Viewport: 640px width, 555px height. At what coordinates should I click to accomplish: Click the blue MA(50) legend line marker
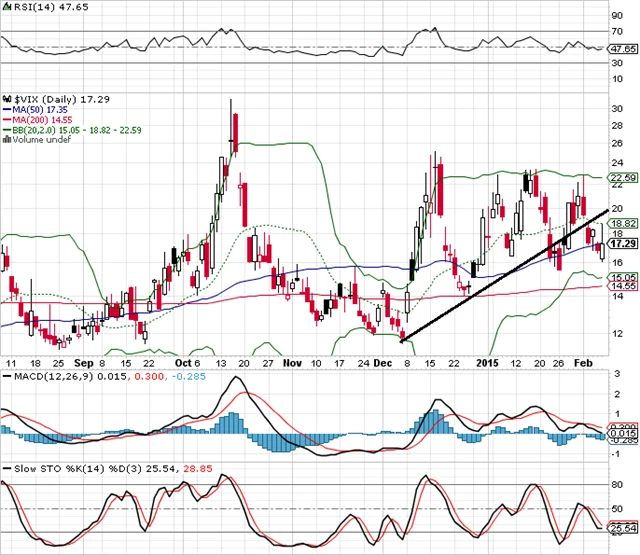[x=5, y=111]
